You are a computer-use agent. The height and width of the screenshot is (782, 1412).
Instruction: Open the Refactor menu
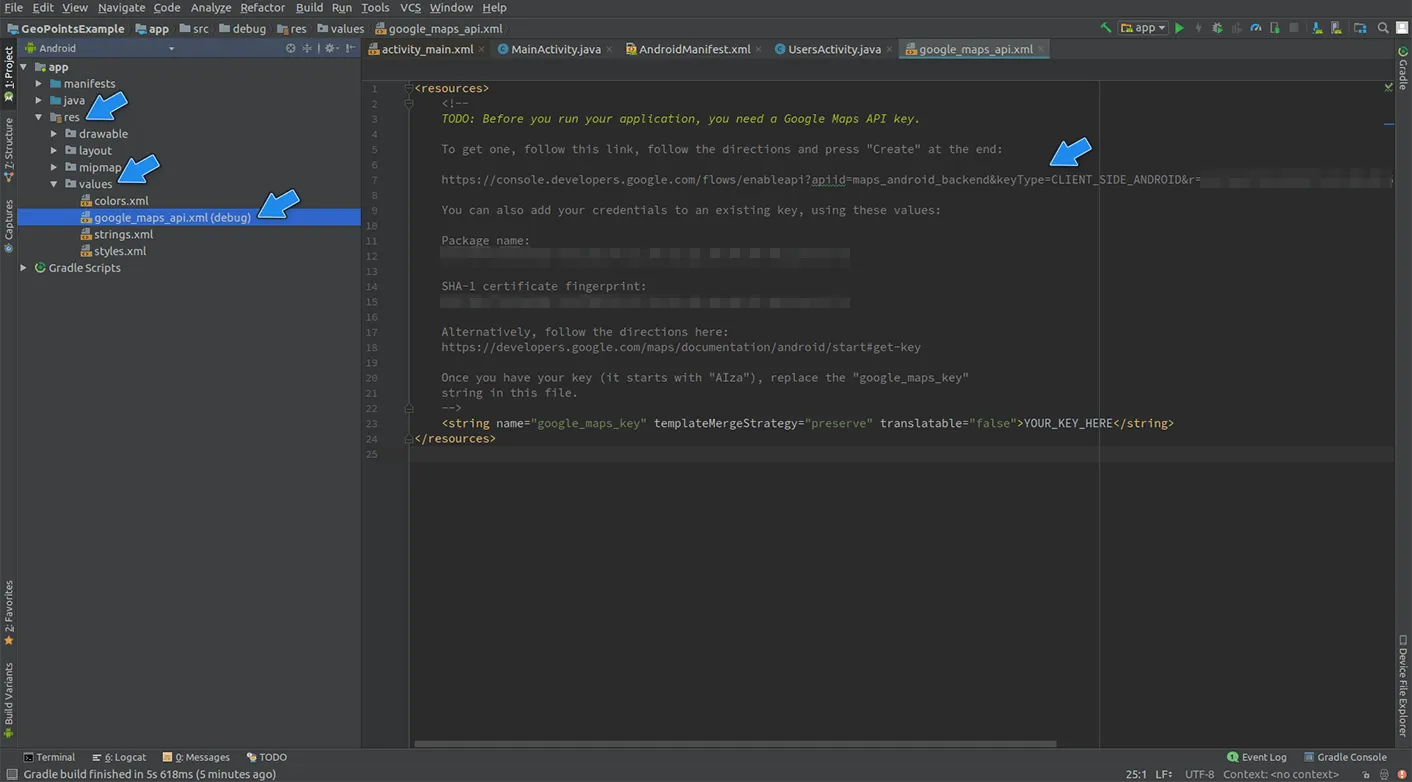[262, 7]
